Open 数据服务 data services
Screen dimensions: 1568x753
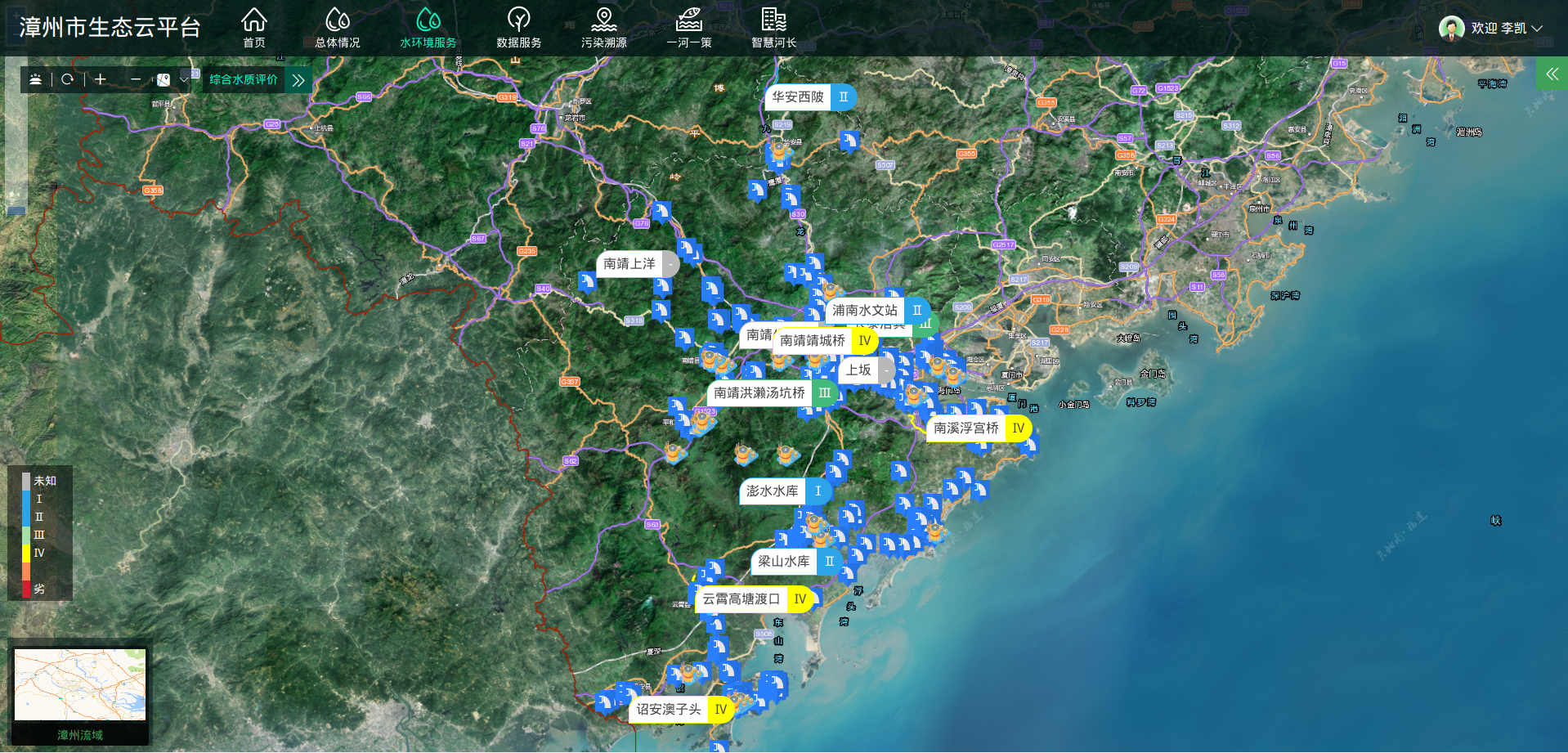coord(519,28)
